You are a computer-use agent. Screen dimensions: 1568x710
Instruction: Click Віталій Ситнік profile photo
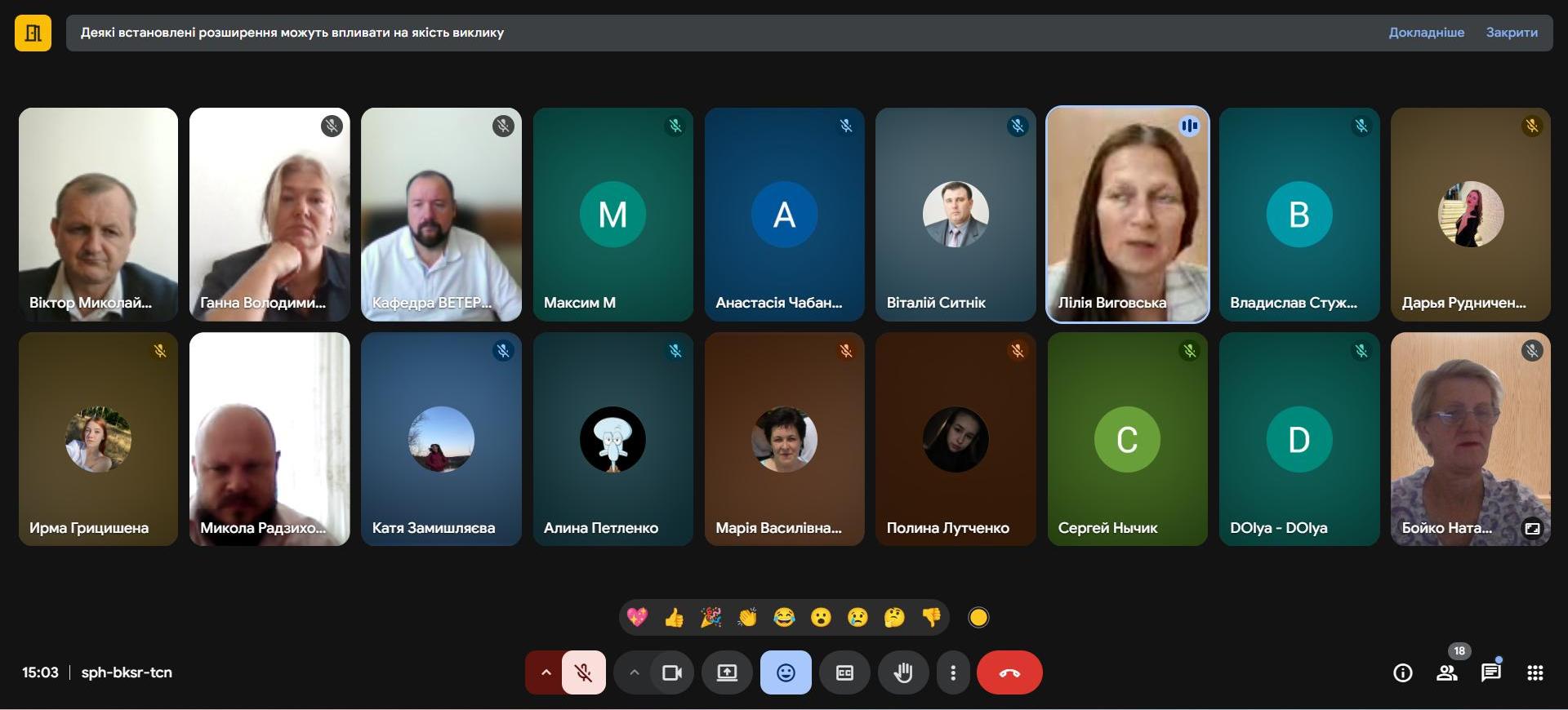955,215
